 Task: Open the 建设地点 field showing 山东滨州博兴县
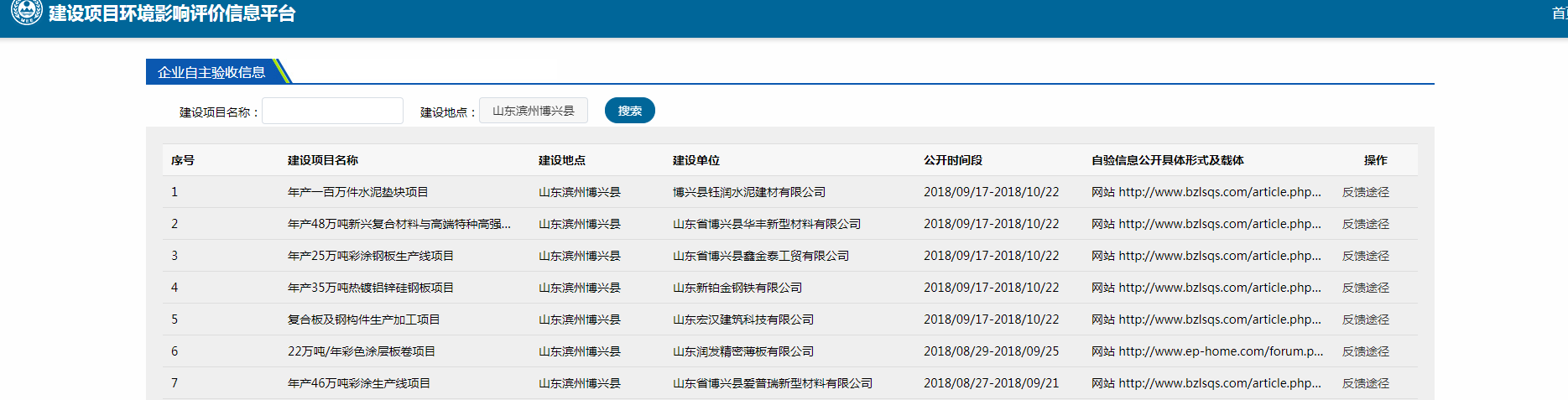534,111
